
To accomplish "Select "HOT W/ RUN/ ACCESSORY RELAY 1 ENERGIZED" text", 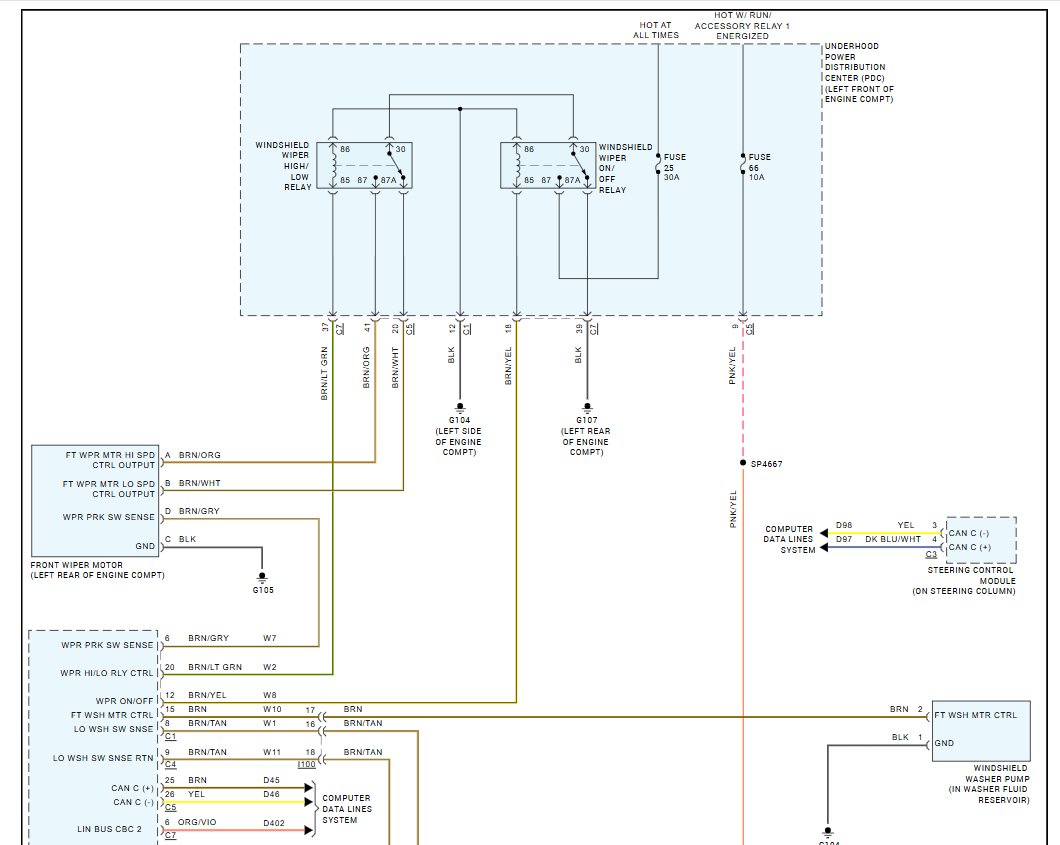I will point(742,25).
